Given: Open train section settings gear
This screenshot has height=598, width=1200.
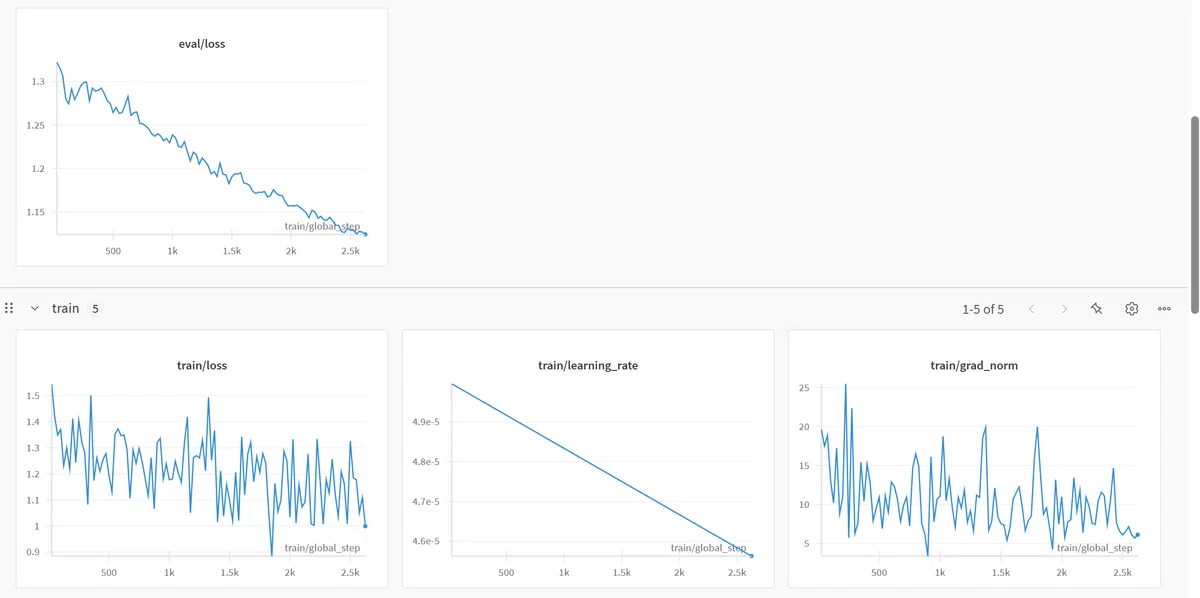Looking at the screenshot, I should [x=1132, y=309].
